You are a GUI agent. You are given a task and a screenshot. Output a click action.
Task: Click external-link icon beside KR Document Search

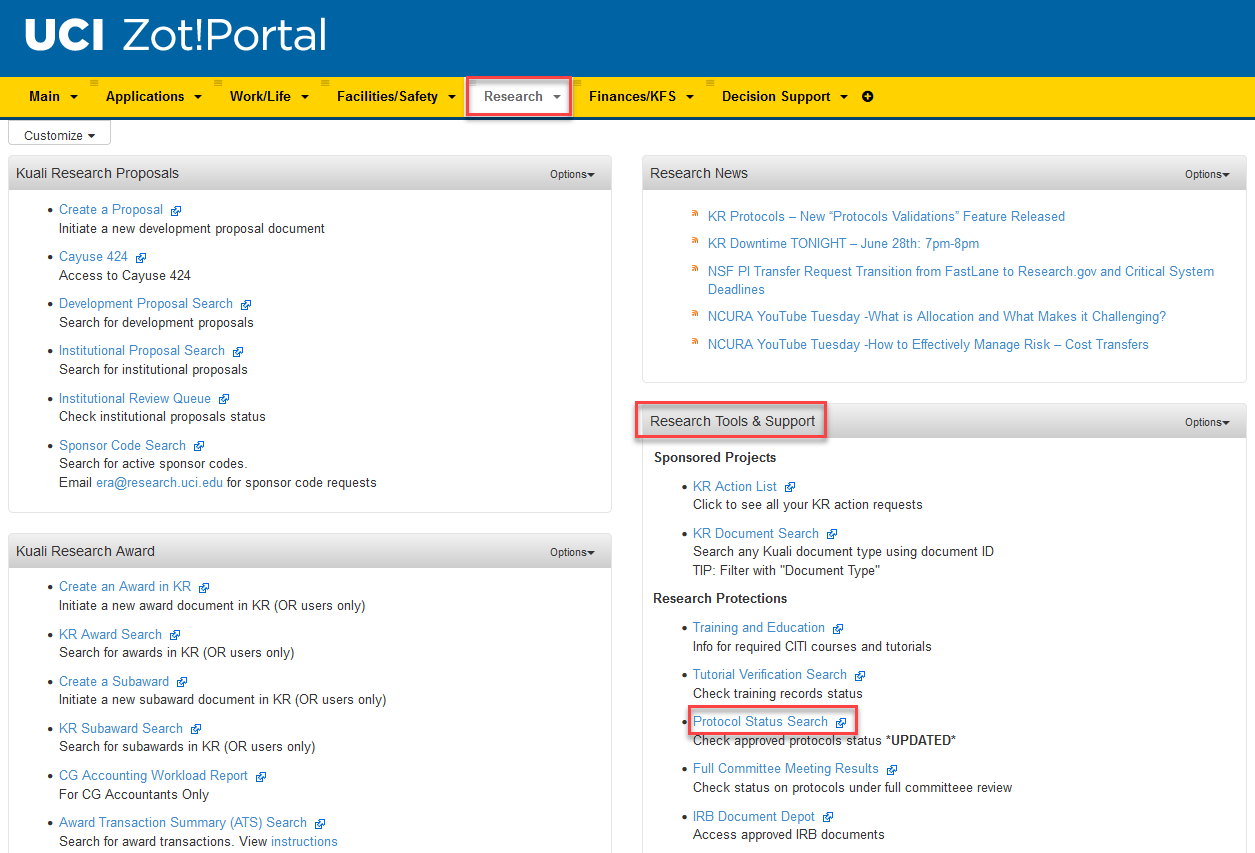[832, 534]
